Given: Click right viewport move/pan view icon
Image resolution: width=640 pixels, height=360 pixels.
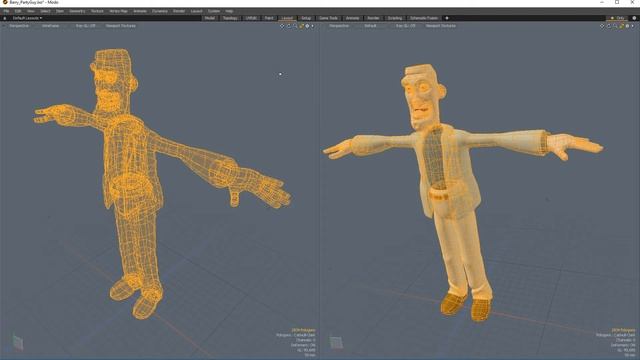Looking at the screenshot, I should 602,26.
